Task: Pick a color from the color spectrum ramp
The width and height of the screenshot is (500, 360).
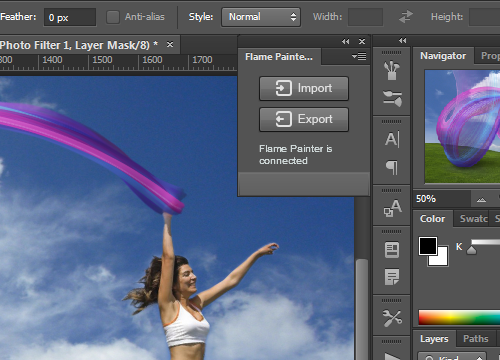Action: [x=459, y=318]
